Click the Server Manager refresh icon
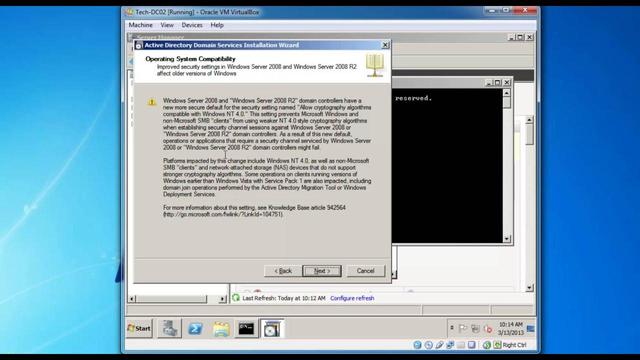This screenshot has height=360, width=640. pos(236,298)
